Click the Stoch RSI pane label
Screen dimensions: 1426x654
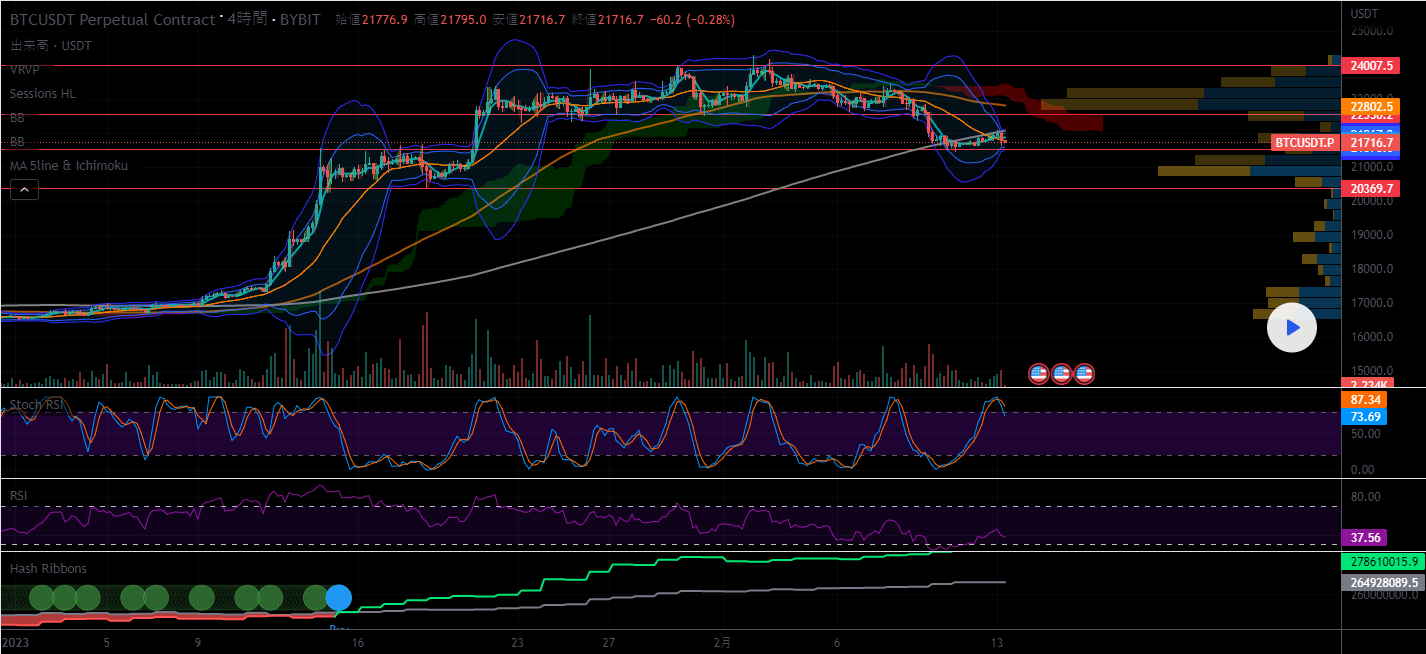(x=39, y=405)
